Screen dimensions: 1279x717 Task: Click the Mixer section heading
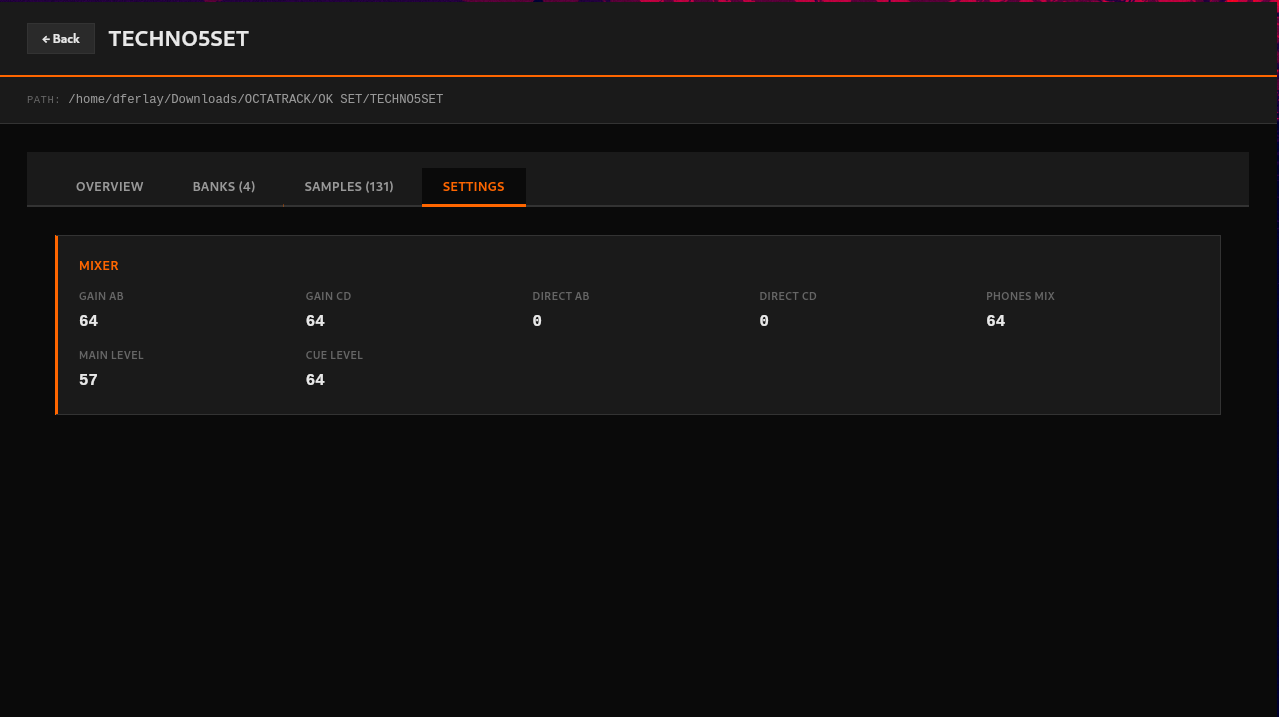99,266
